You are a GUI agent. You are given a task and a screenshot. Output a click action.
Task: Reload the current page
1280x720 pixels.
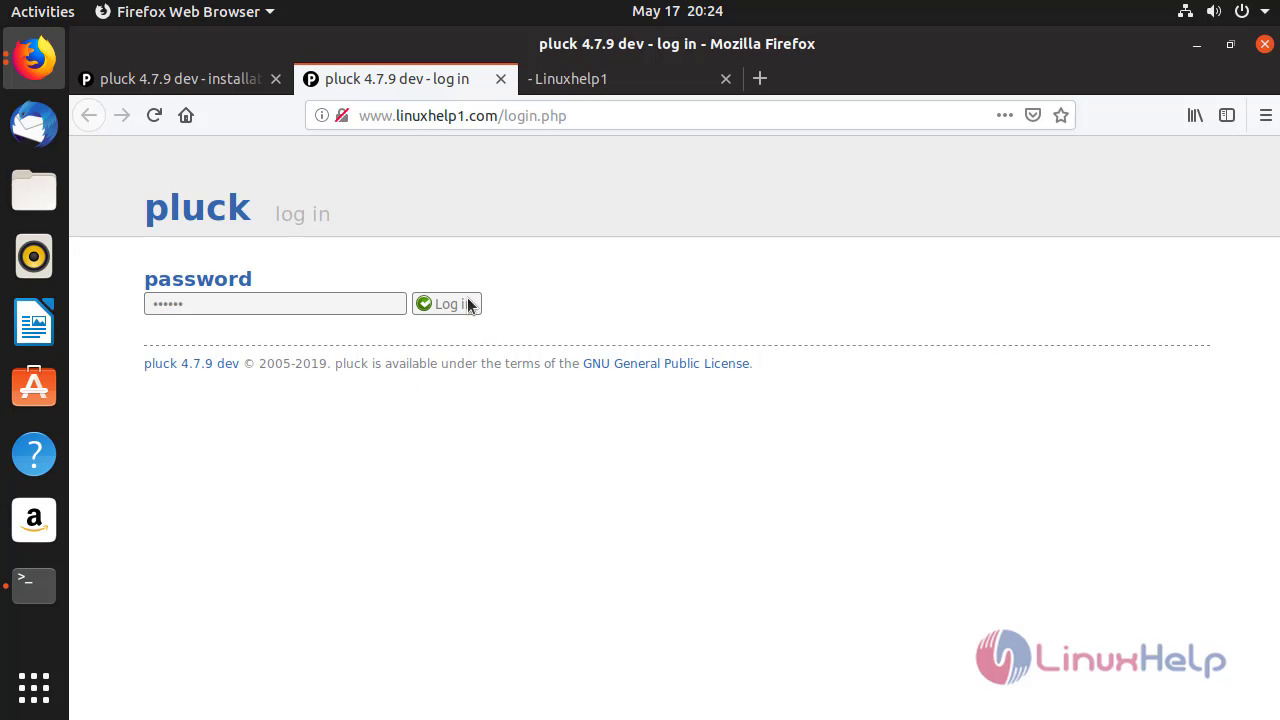click(154, 115)
